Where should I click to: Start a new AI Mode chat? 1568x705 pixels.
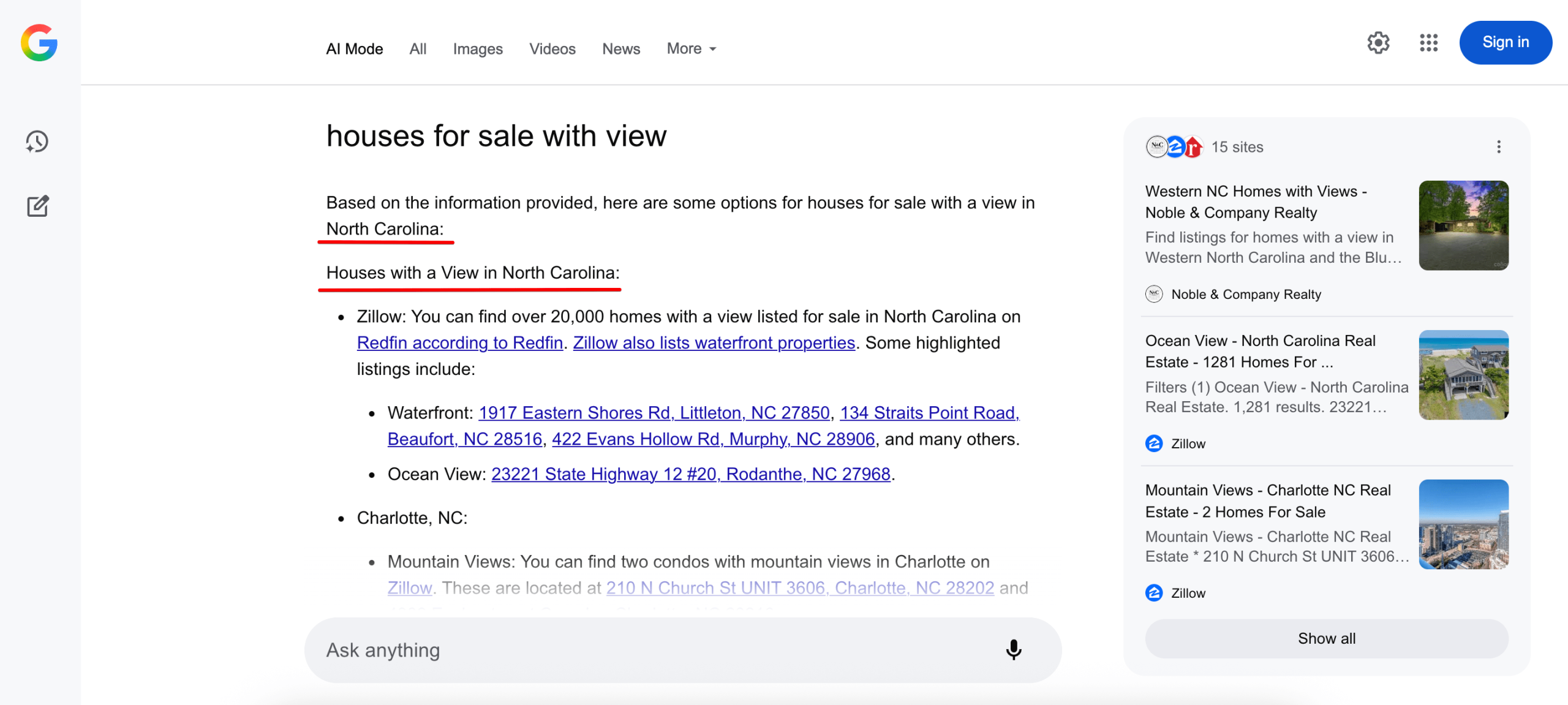38,206
